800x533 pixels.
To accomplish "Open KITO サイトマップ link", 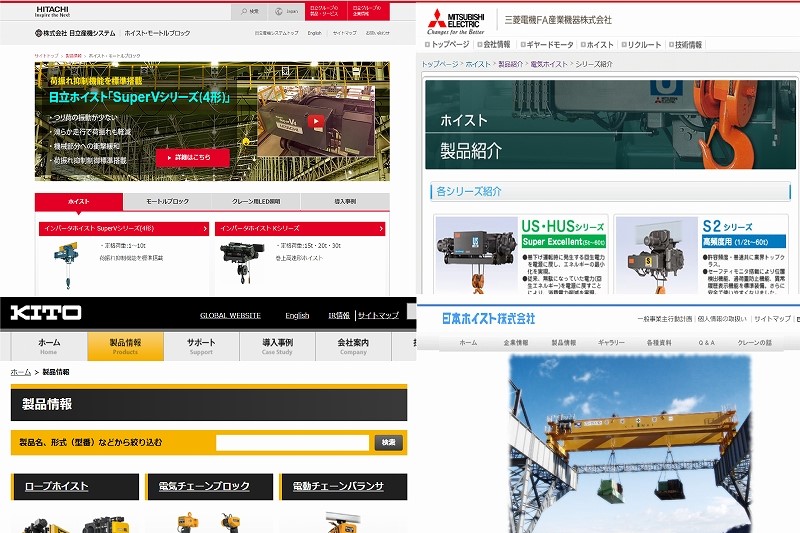I will [x=378, y=315].
